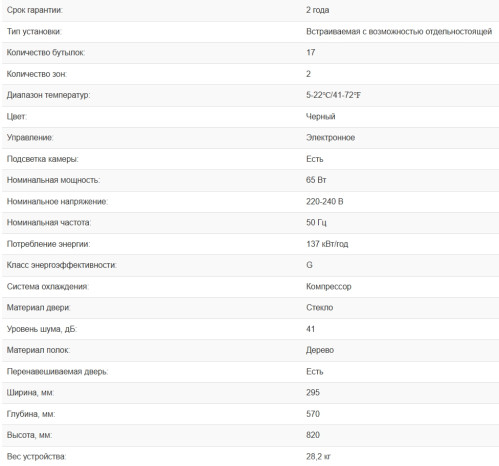Select the '2 года' warranty value
The width and height of the screenshot is (499, 466).
[x=317, y=10]
